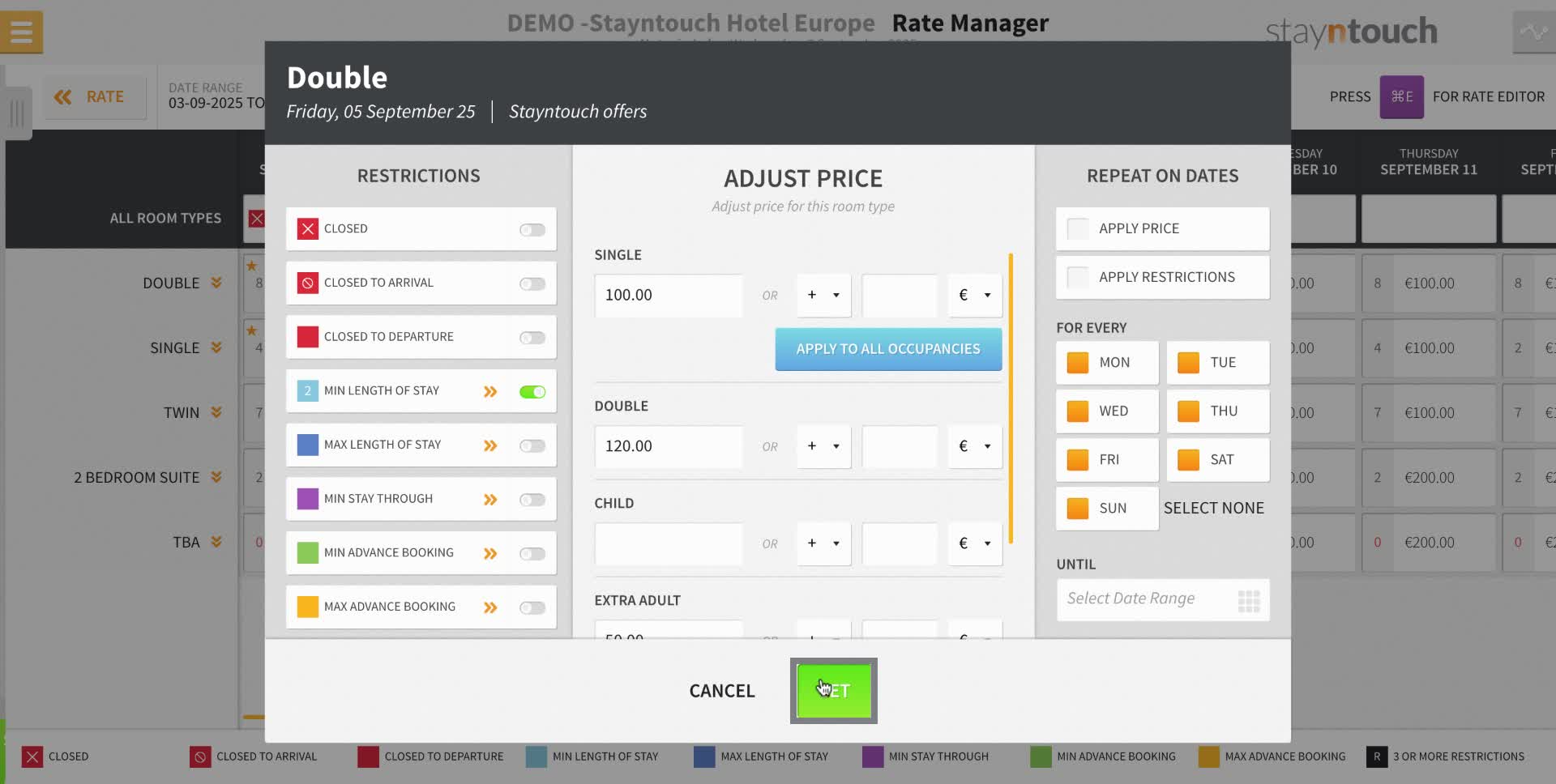
Task: Enable the Max Length of Stay switch
Action: point(532,446)
